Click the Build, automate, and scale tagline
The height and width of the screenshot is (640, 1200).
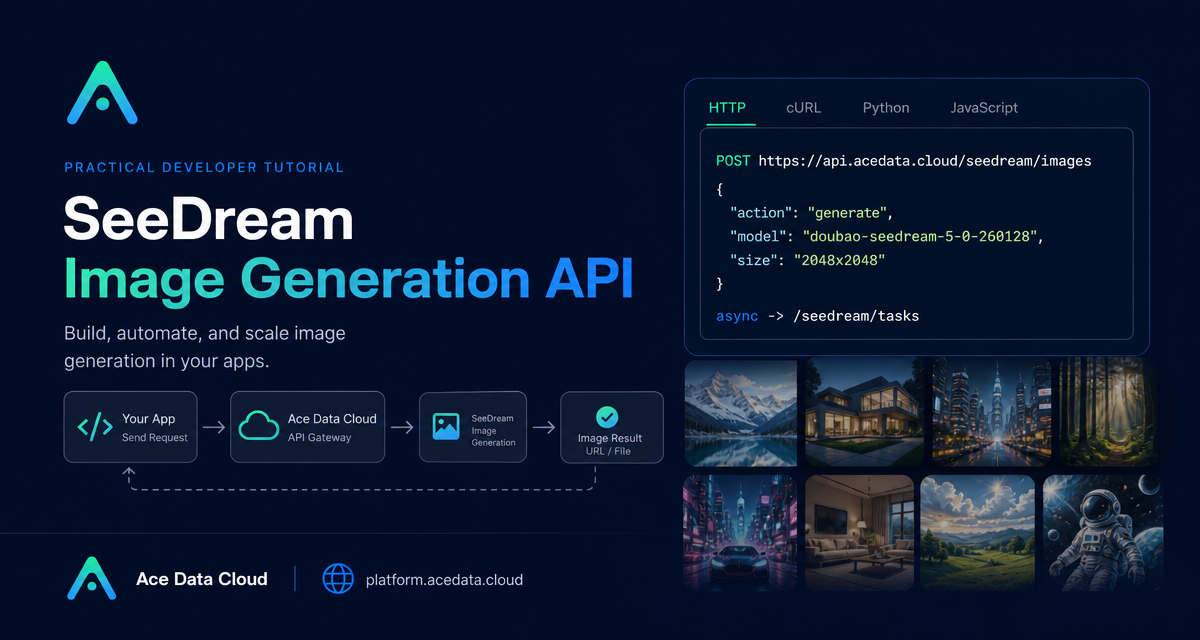pyautogui.click(x=205, y=346)
